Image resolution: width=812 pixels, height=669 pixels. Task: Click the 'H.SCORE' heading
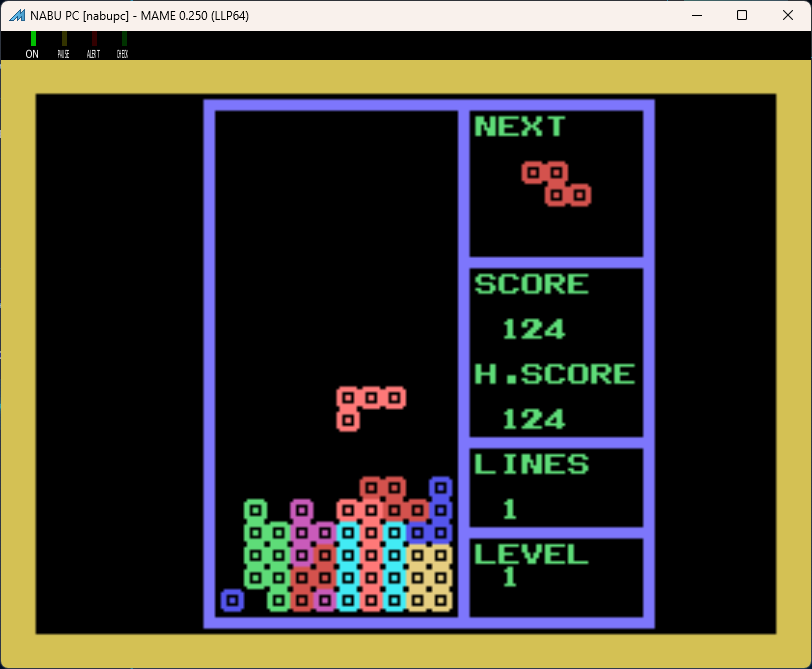[x=554, y=374]
